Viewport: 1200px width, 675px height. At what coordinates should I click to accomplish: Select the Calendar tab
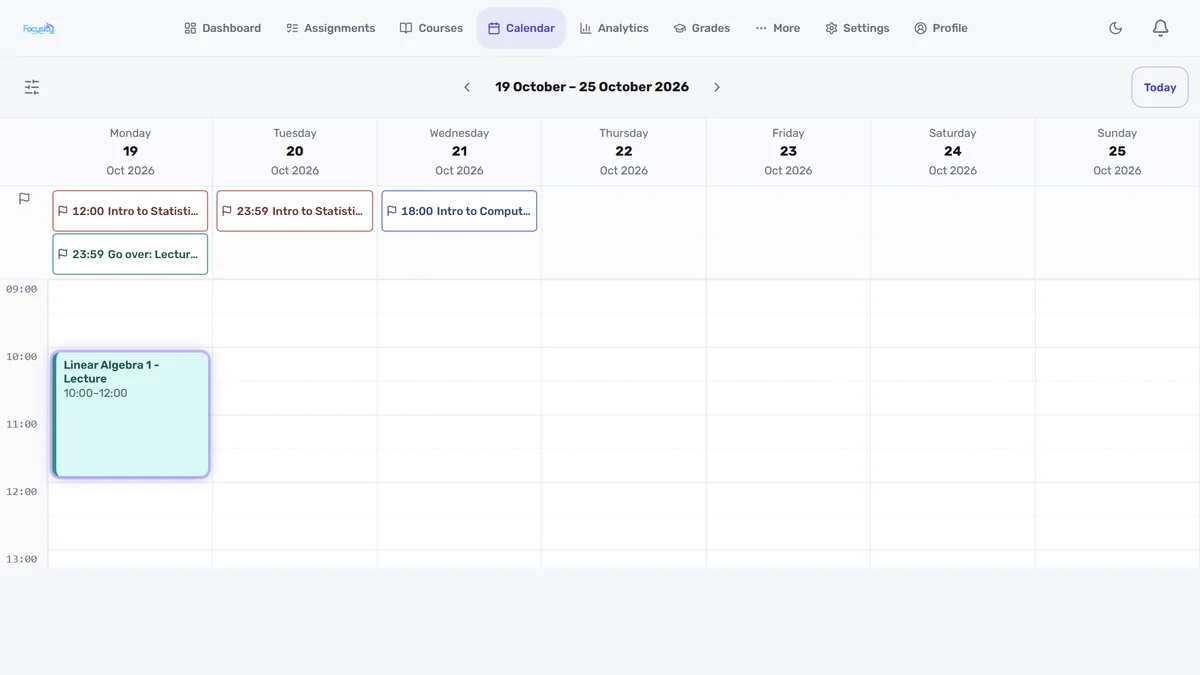pos(521,28)
